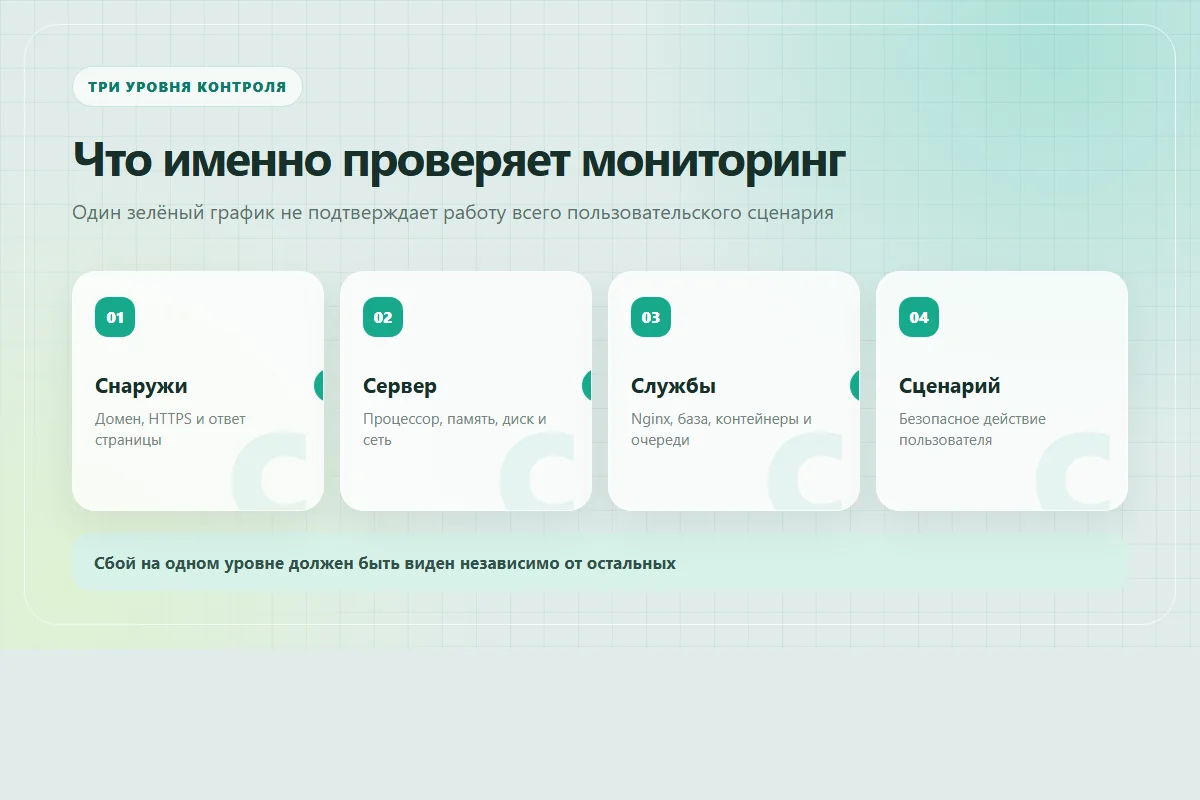
Task: Select the 'Сервер' card title
Action: point(400,386)
